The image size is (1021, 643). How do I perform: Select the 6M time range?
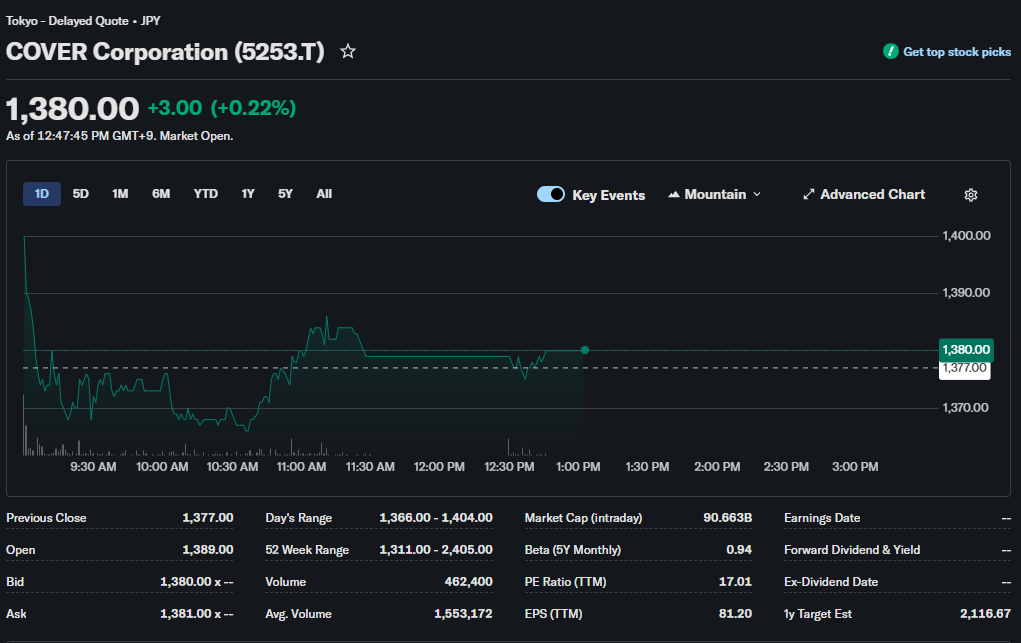[161, 193]
